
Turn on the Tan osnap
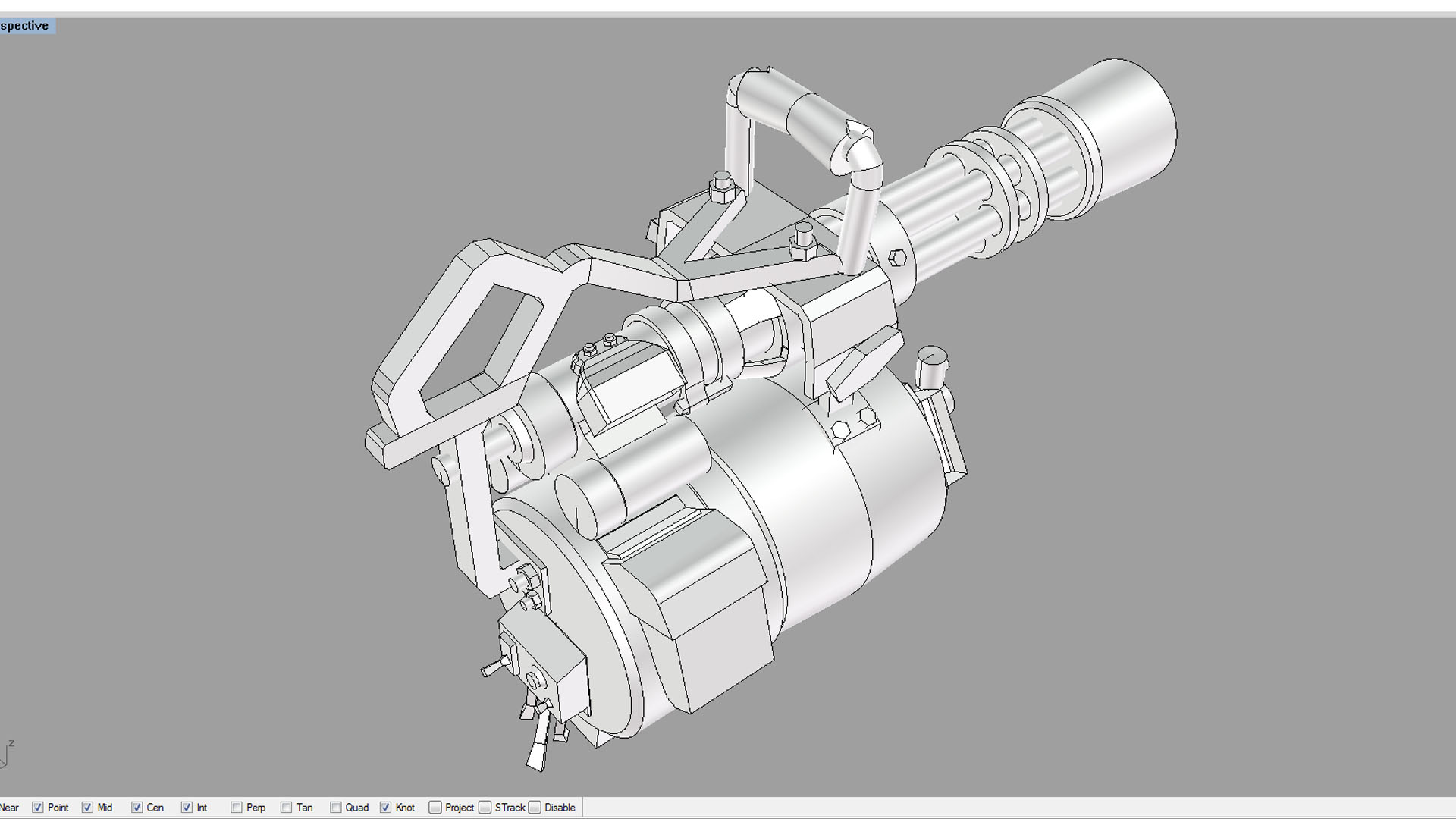286,808
